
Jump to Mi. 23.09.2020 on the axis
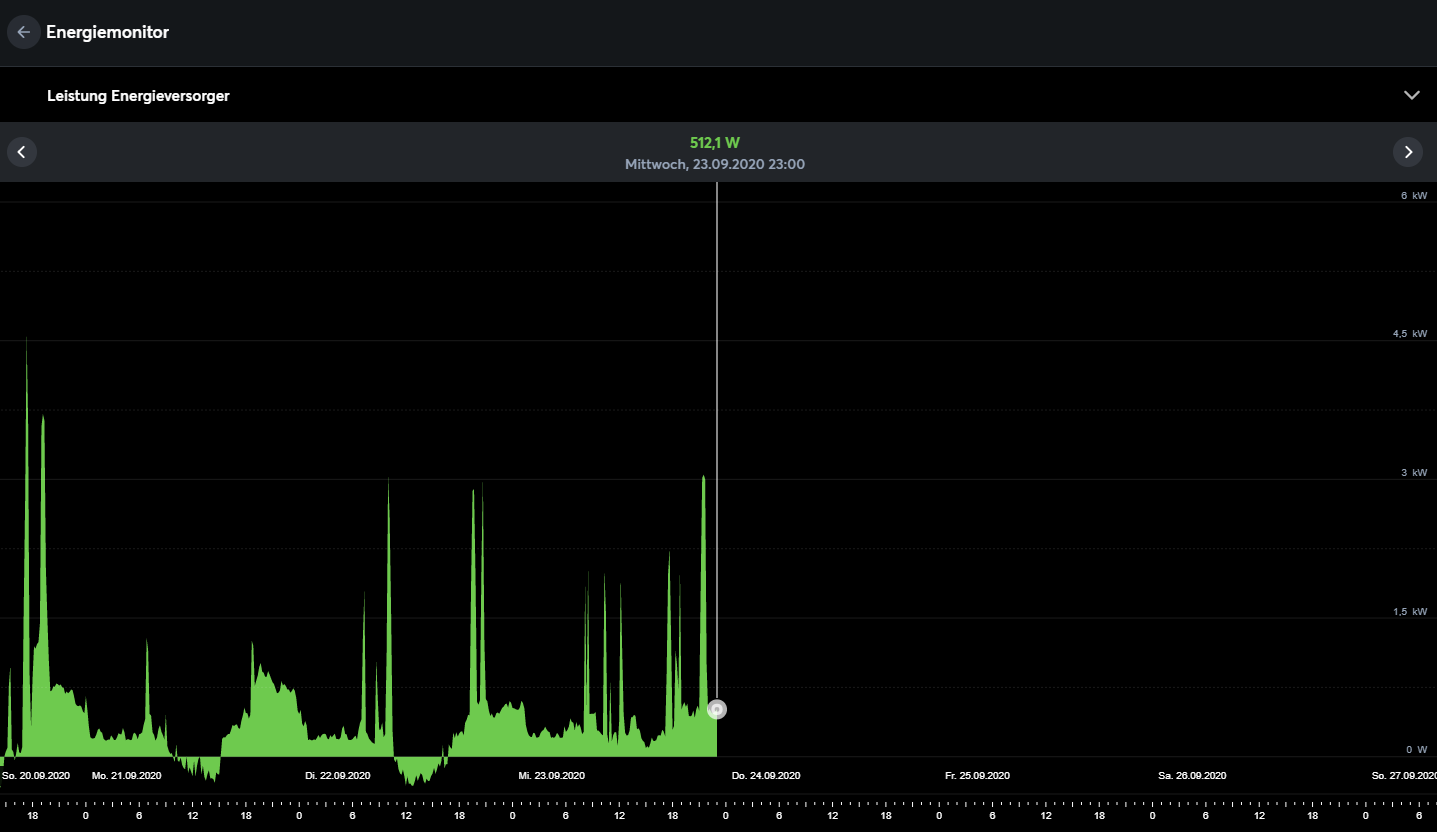(x=551, y=775)
